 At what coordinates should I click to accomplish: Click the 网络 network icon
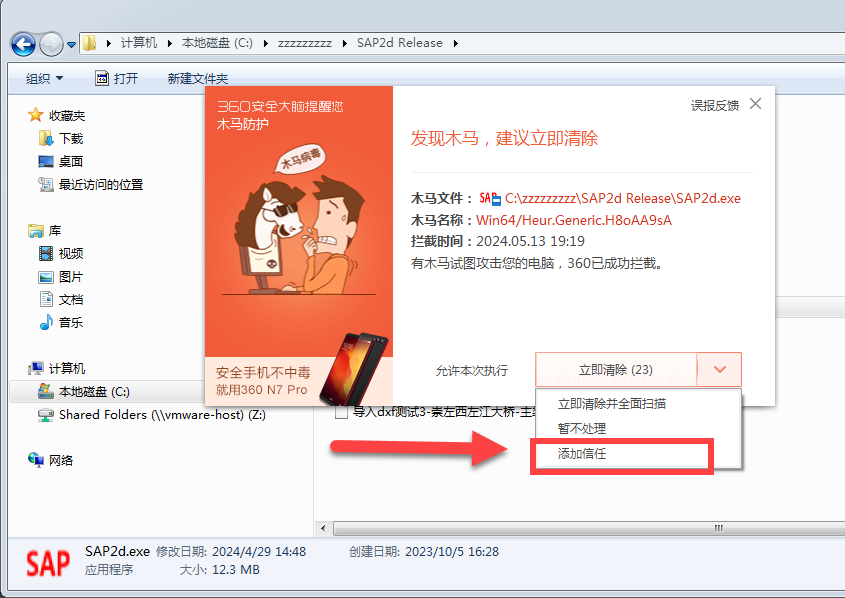coord(36,460)
